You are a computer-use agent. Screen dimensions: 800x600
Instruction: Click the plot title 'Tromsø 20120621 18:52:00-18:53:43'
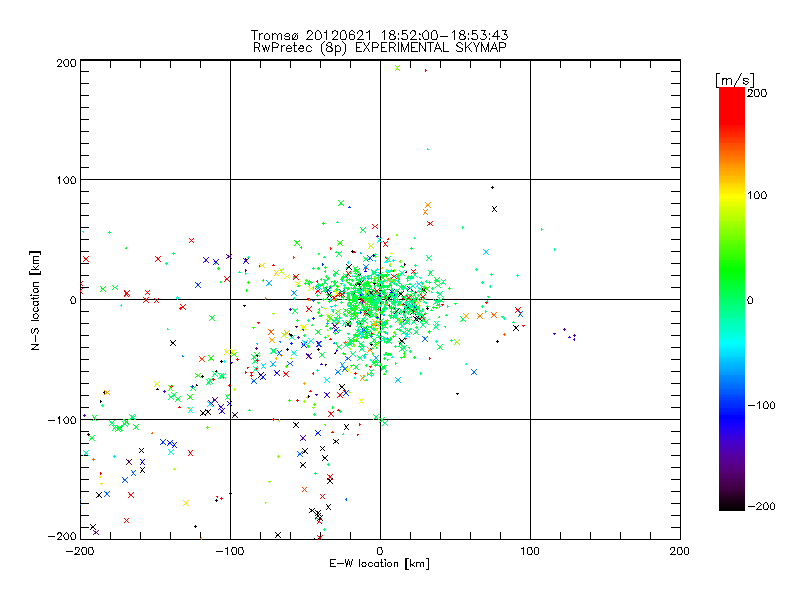[x=379, y=35]
